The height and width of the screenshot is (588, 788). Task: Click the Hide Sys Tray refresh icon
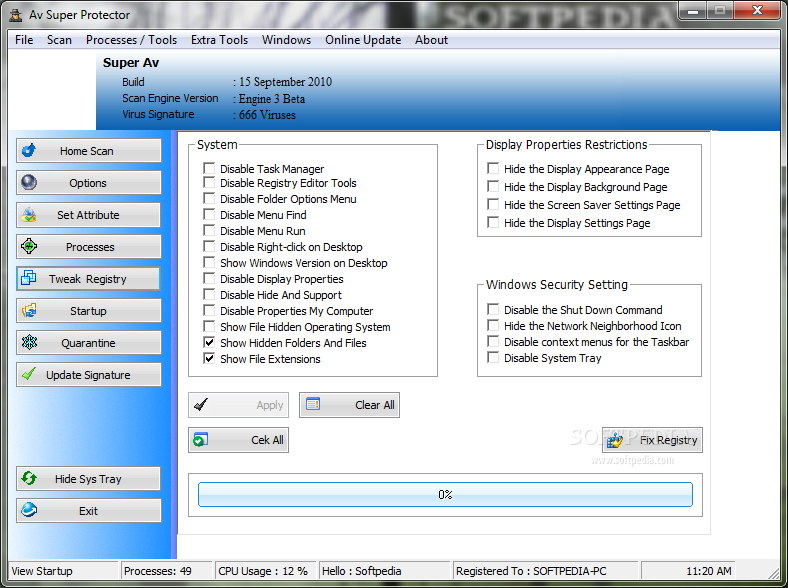coord(29,478)
